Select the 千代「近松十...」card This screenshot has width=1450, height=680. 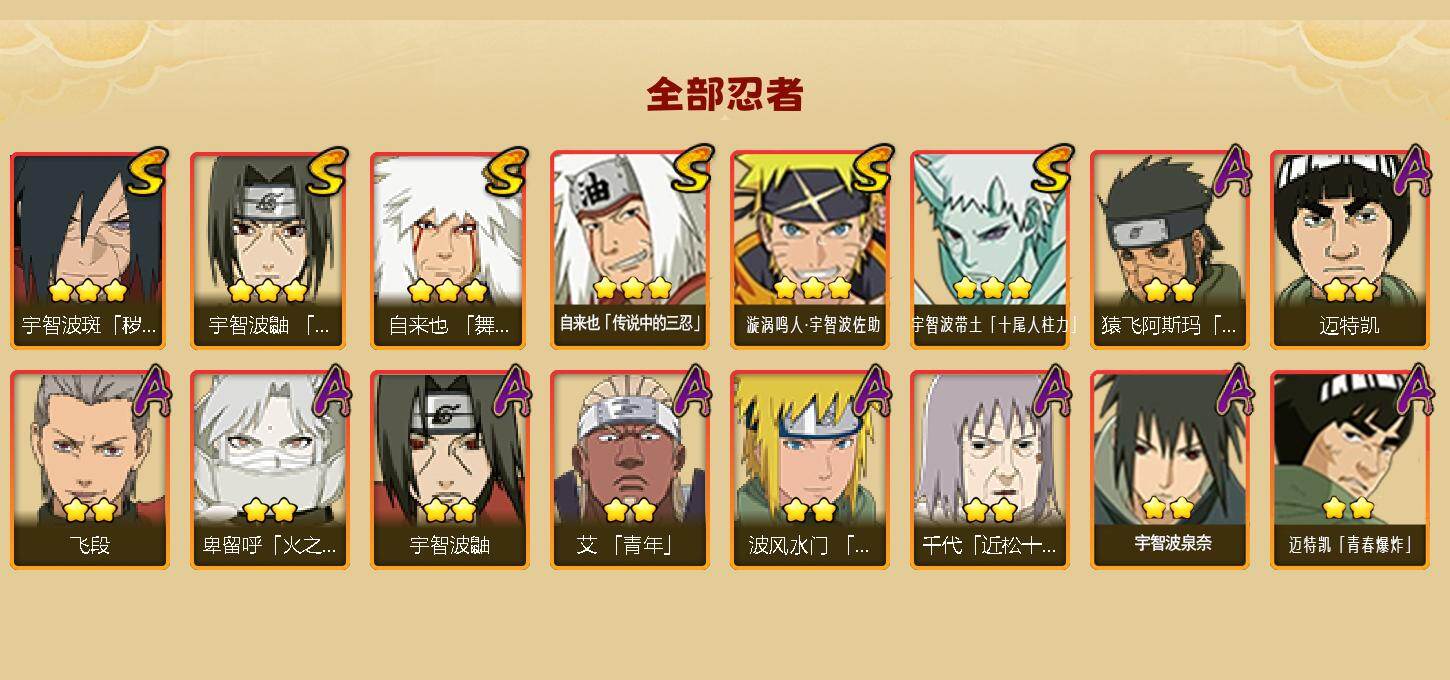point(990,470)
